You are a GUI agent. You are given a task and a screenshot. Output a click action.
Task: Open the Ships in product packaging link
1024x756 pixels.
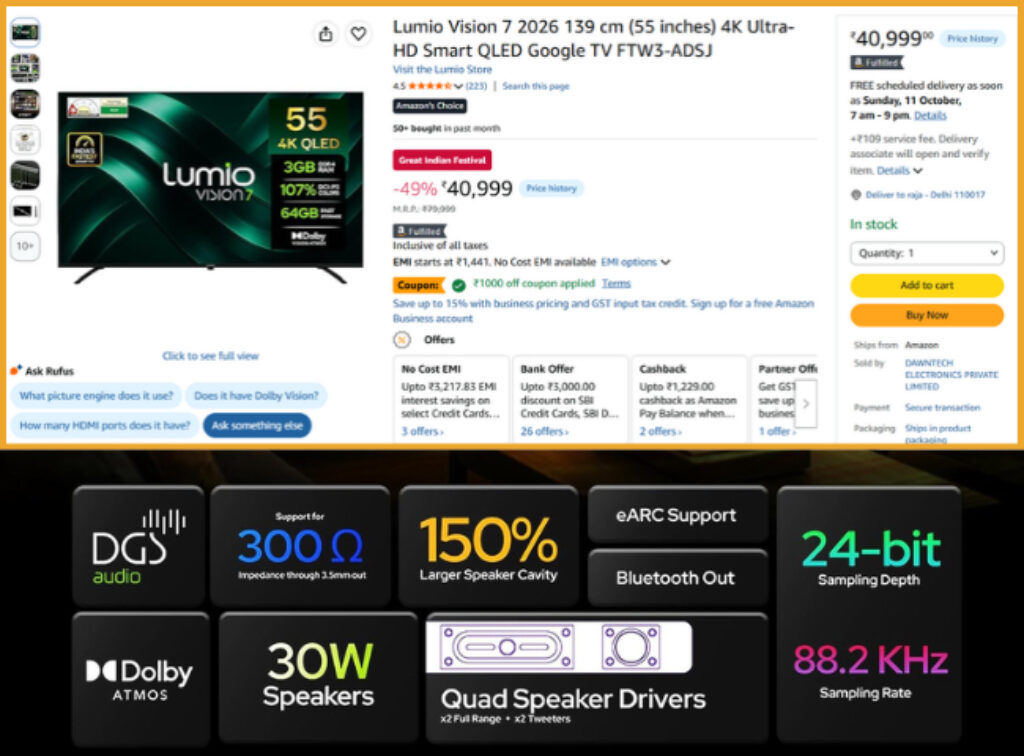pos(938,433)
